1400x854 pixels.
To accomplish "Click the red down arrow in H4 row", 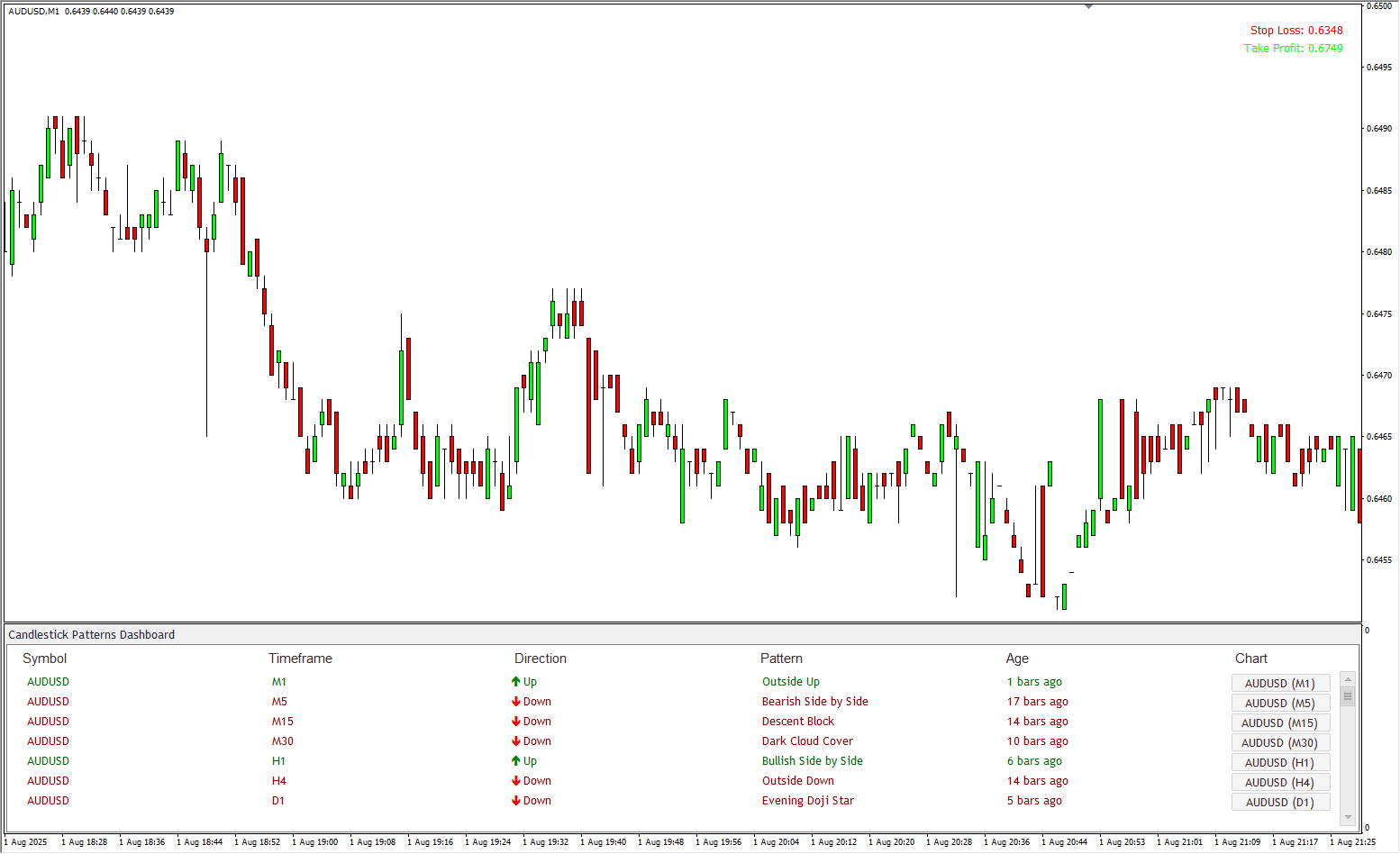I will (x=516, y=781).
